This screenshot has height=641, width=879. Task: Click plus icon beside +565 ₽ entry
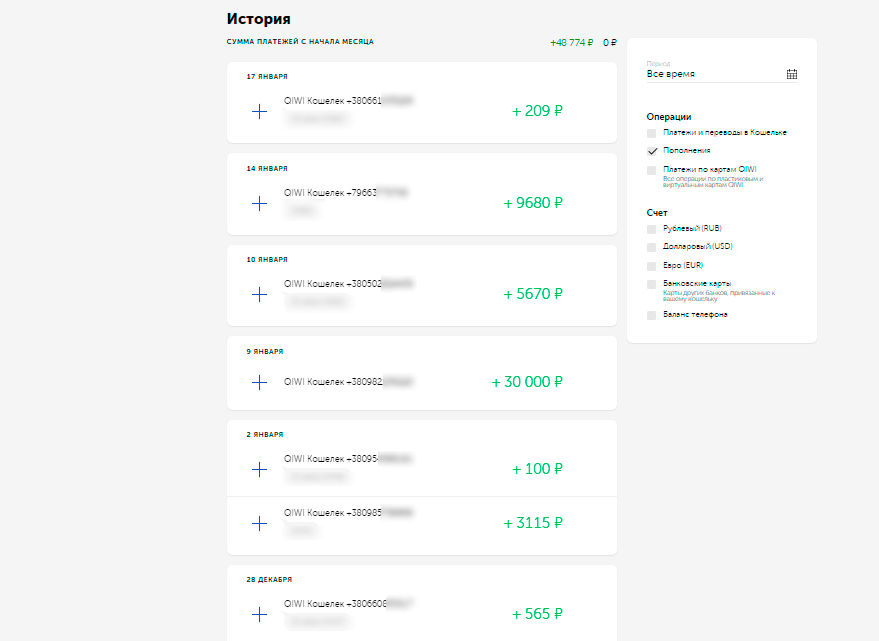pos(259,615)
